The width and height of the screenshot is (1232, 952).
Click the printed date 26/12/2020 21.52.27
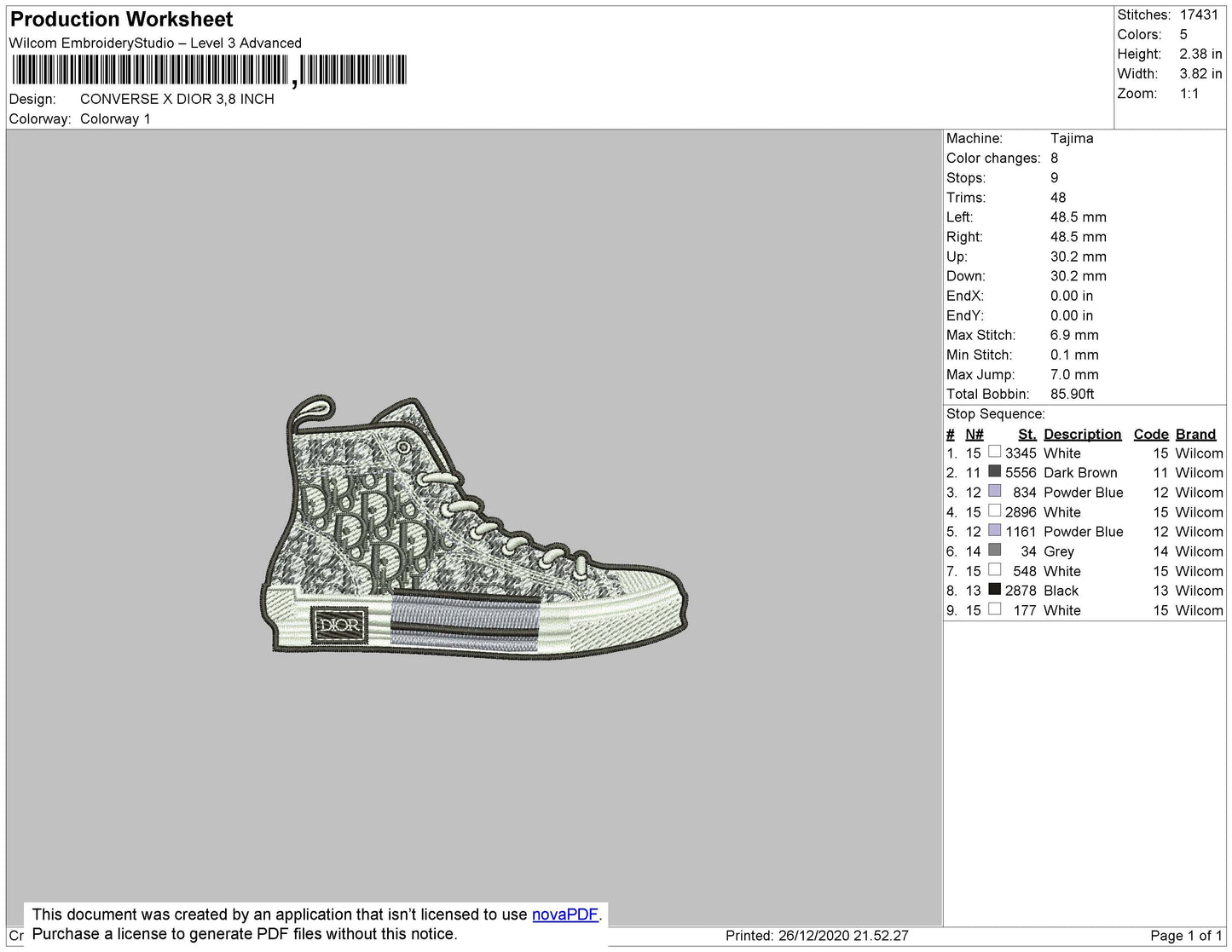click(x=843, y=935)
